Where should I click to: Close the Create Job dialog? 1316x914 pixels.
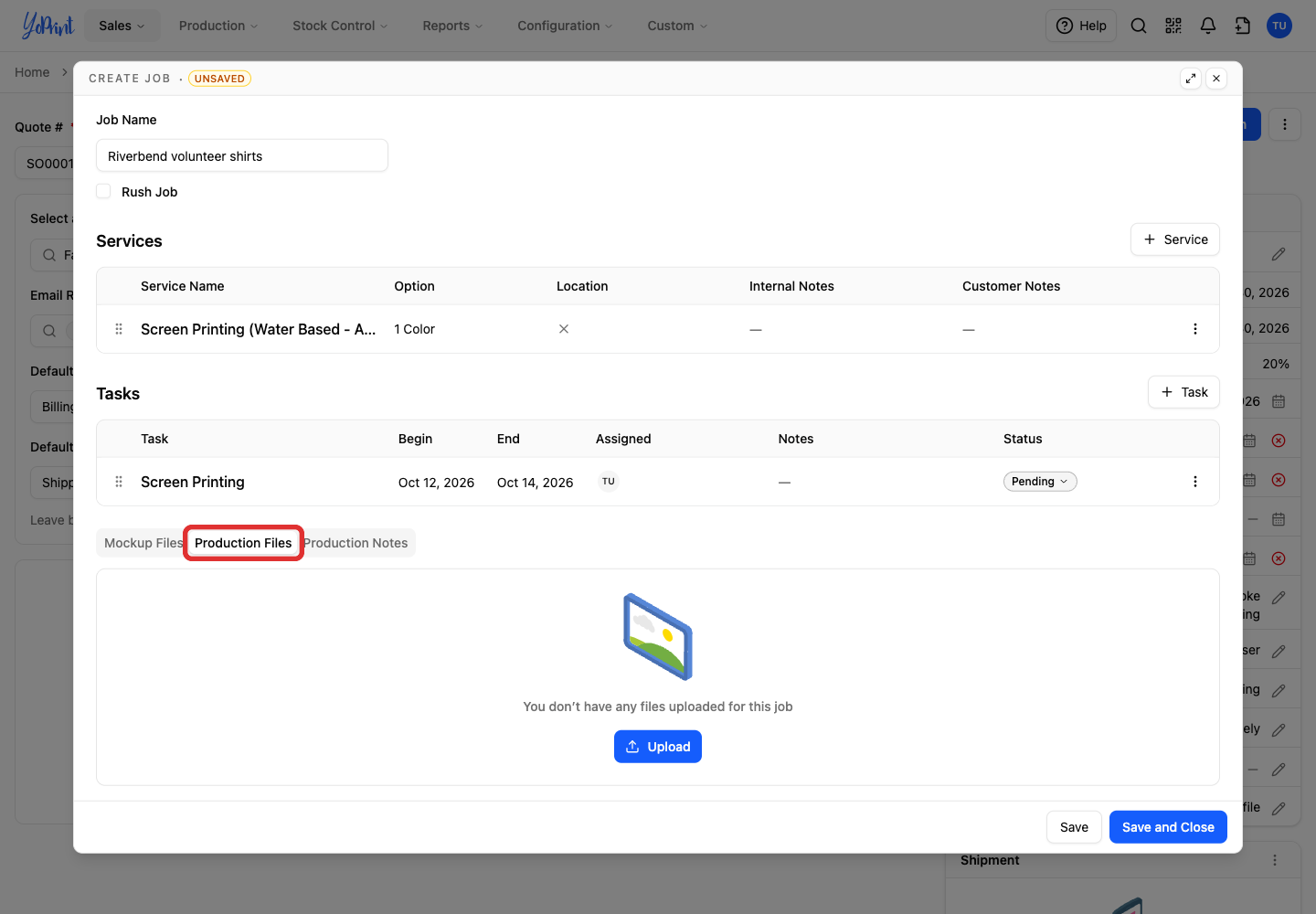(1216, 79)
